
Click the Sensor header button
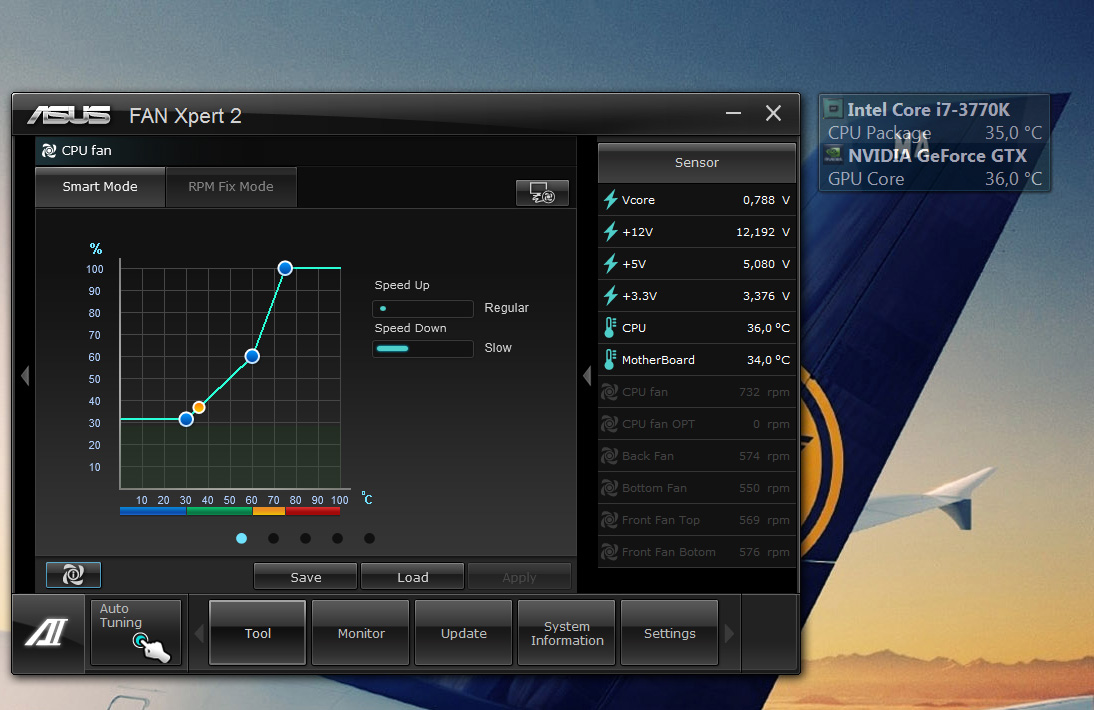[696, 163]
